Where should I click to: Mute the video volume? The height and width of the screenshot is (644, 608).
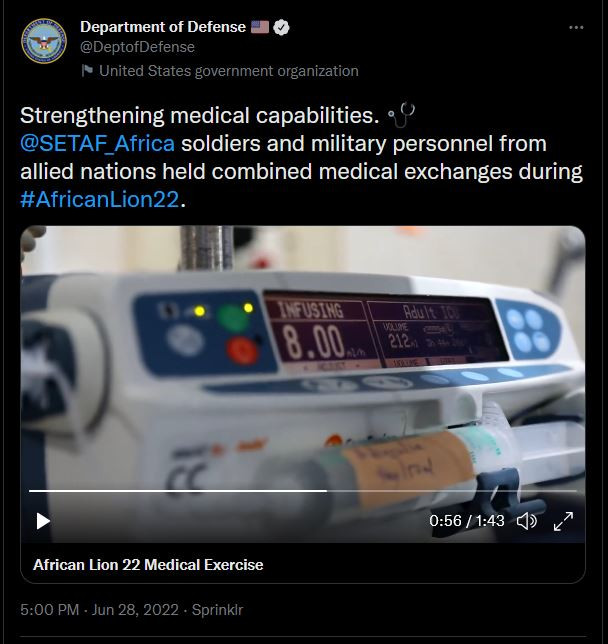(x=526, y=520)
